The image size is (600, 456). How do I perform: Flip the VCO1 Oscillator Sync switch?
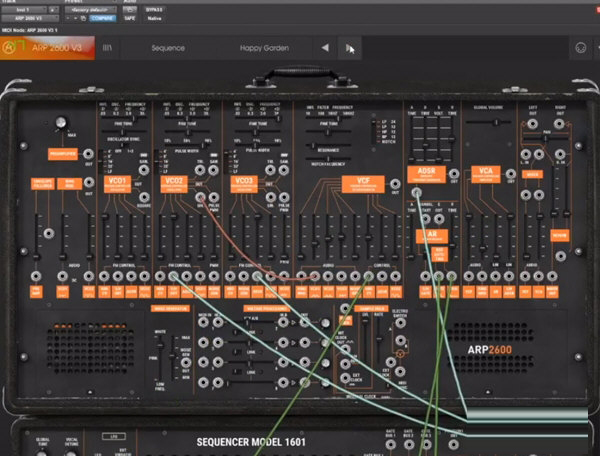[122, 145]
